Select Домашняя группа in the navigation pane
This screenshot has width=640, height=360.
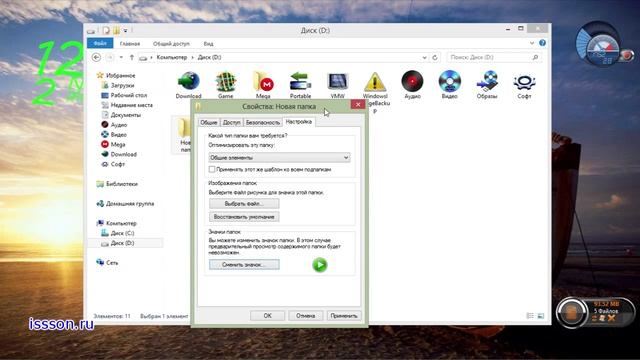pos(130,203)
